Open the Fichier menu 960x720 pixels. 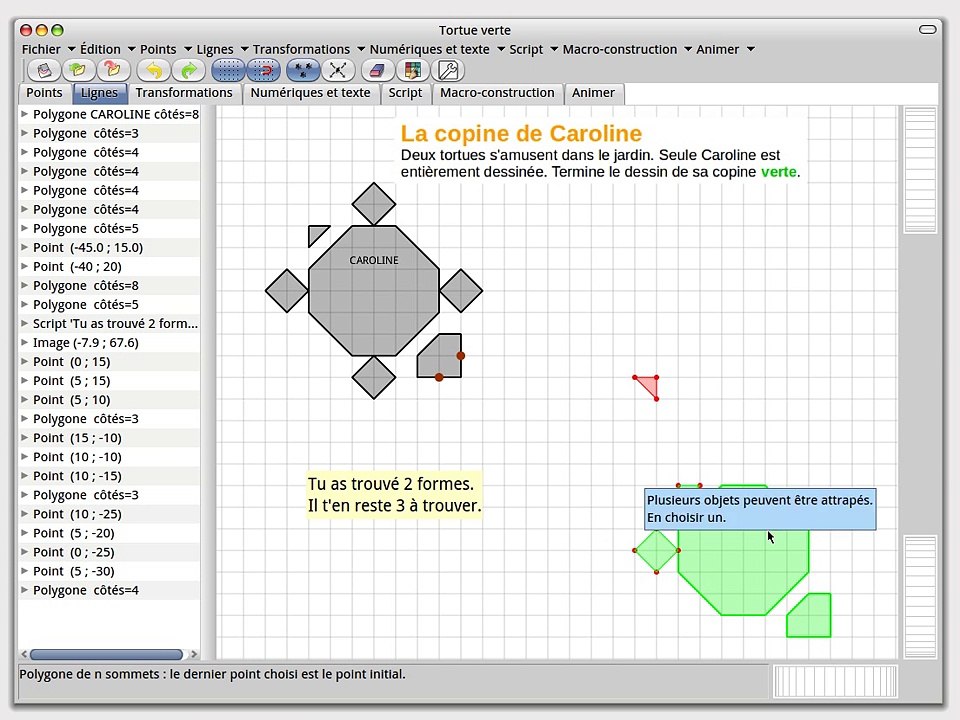click(41, 49)
